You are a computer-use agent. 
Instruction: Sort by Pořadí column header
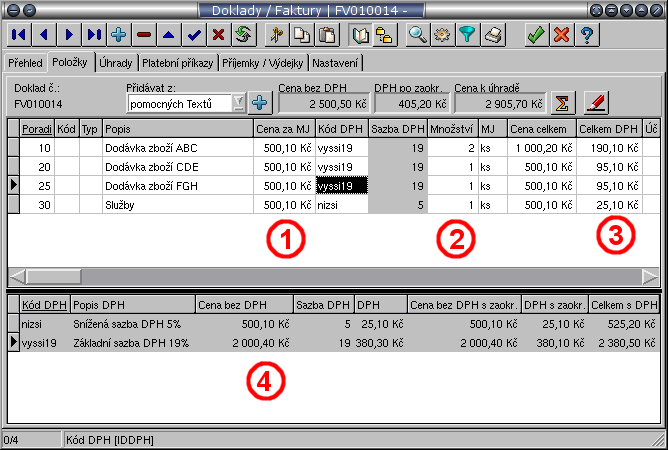[x=37, y=130]
